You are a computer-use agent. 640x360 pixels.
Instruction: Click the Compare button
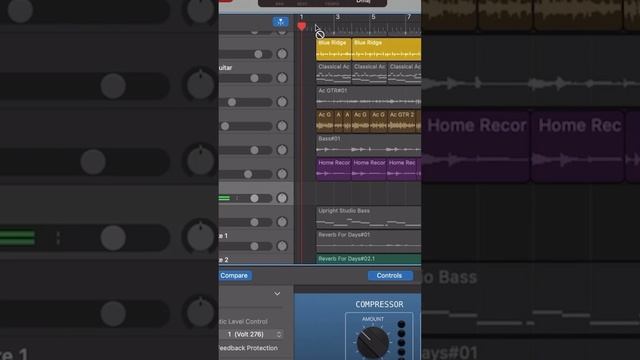point(235,276)
